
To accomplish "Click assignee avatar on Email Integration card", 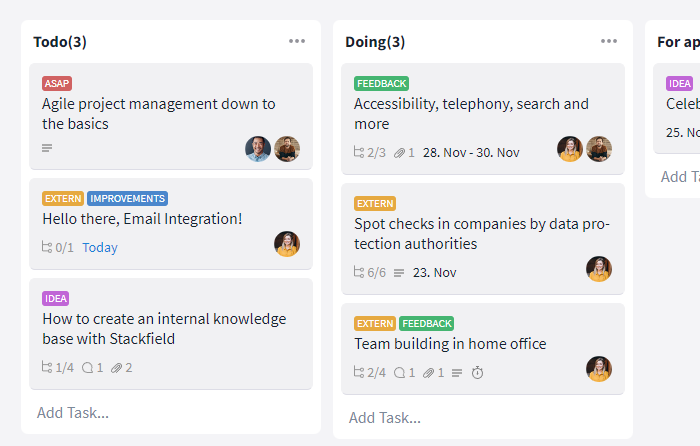I will point(287,244).
